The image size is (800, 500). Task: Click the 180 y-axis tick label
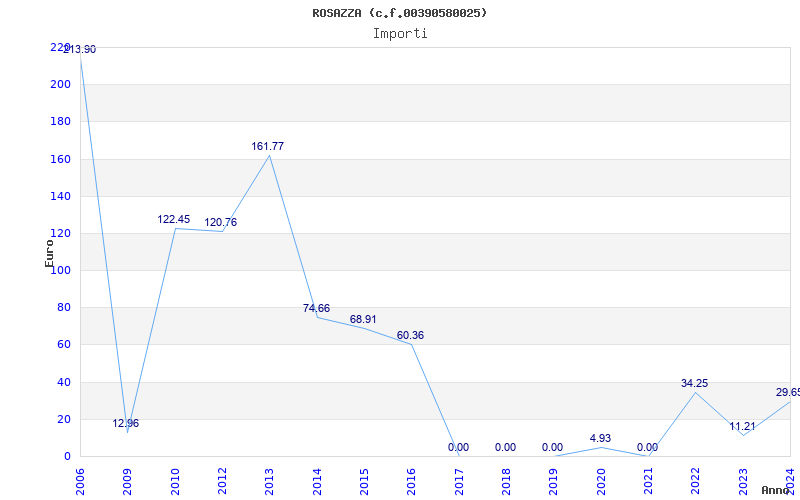click(60, 121)
